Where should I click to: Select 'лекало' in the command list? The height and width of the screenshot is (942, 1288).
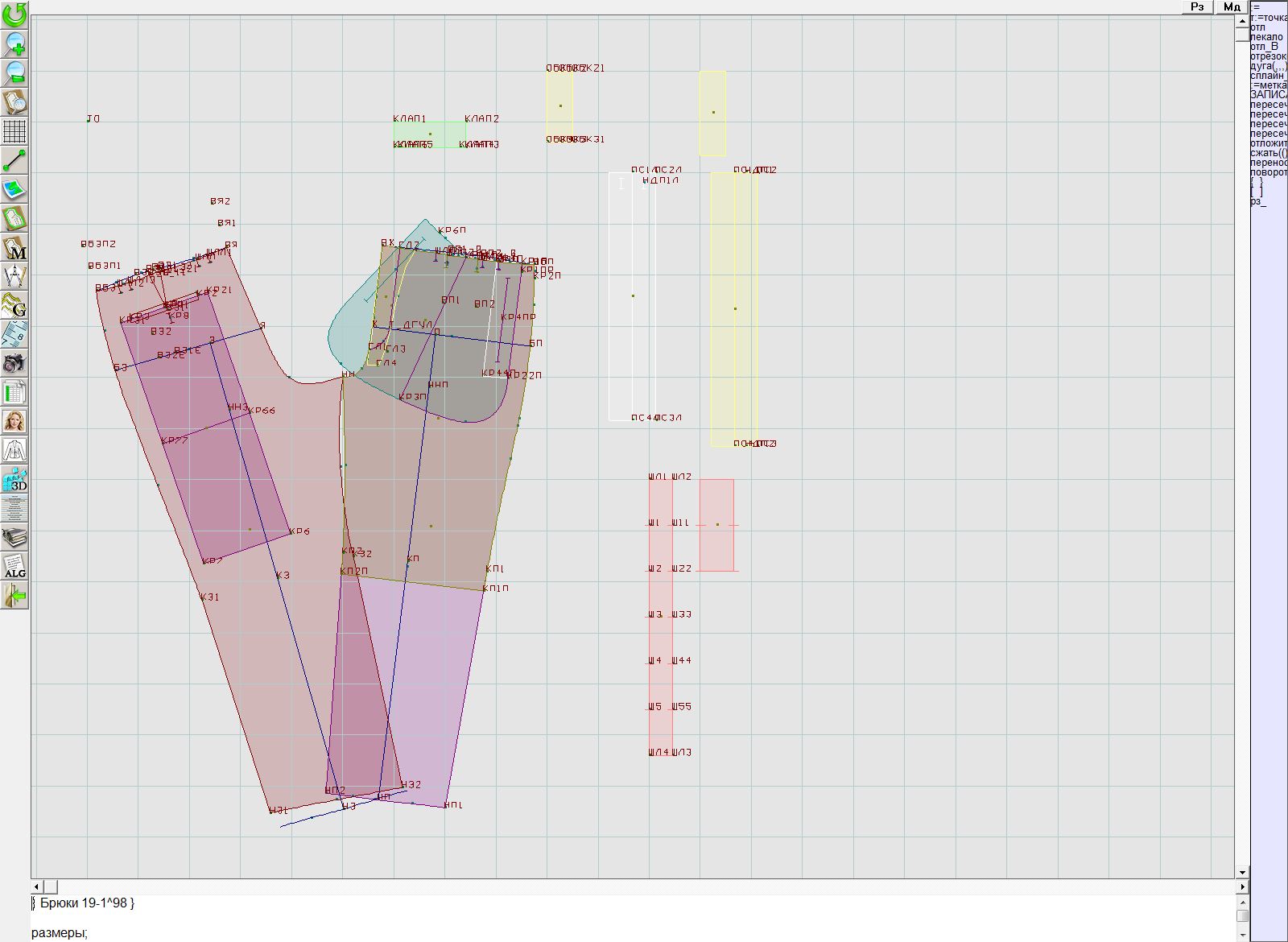(1267, 37)
